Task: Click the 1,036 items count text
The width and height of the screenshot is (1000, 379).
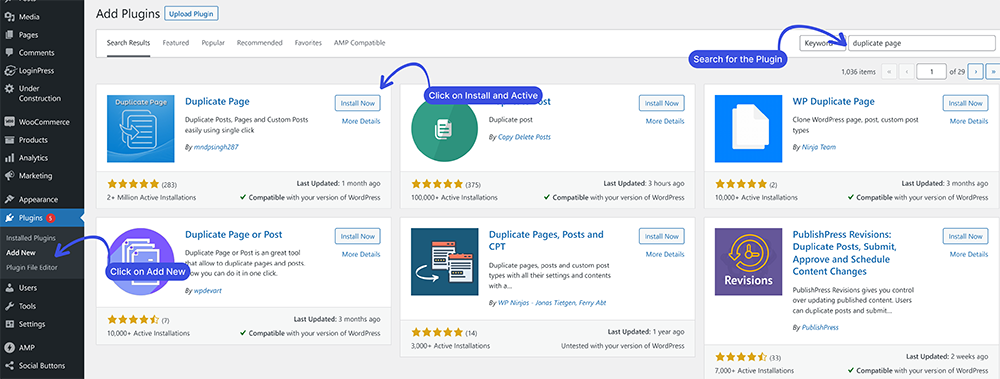Action: (858, 72)
